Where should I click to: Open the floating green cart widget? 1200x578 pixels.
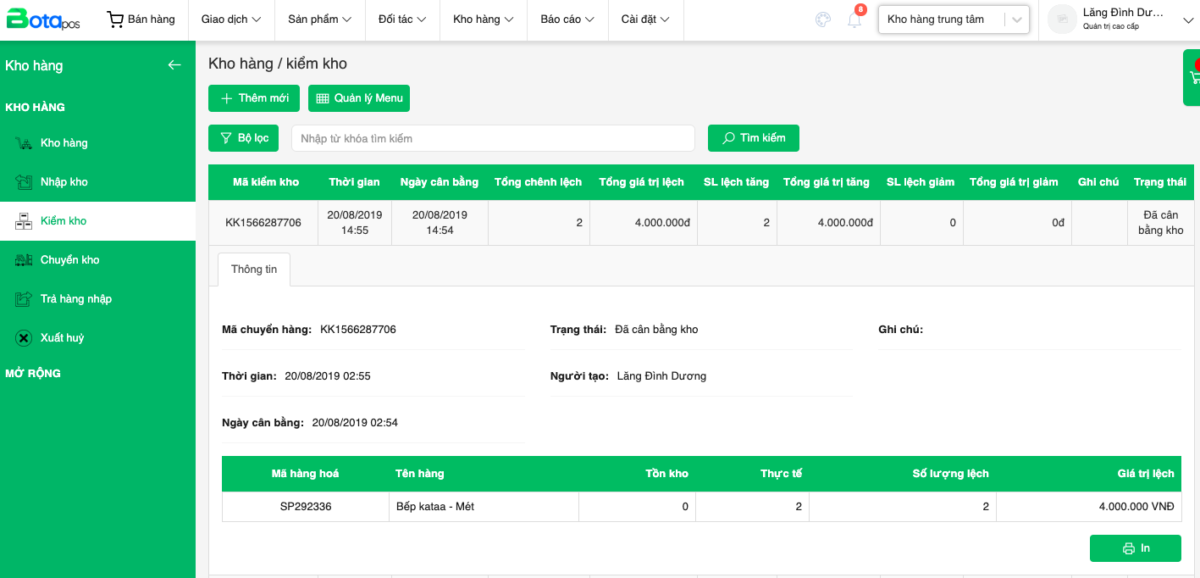[1193, 77]
